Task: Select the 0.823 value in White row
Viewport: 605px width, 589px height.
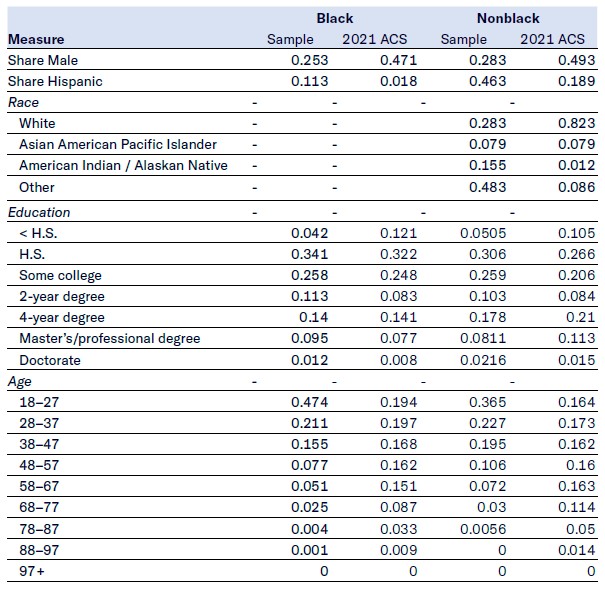Action: coord(567,123)
